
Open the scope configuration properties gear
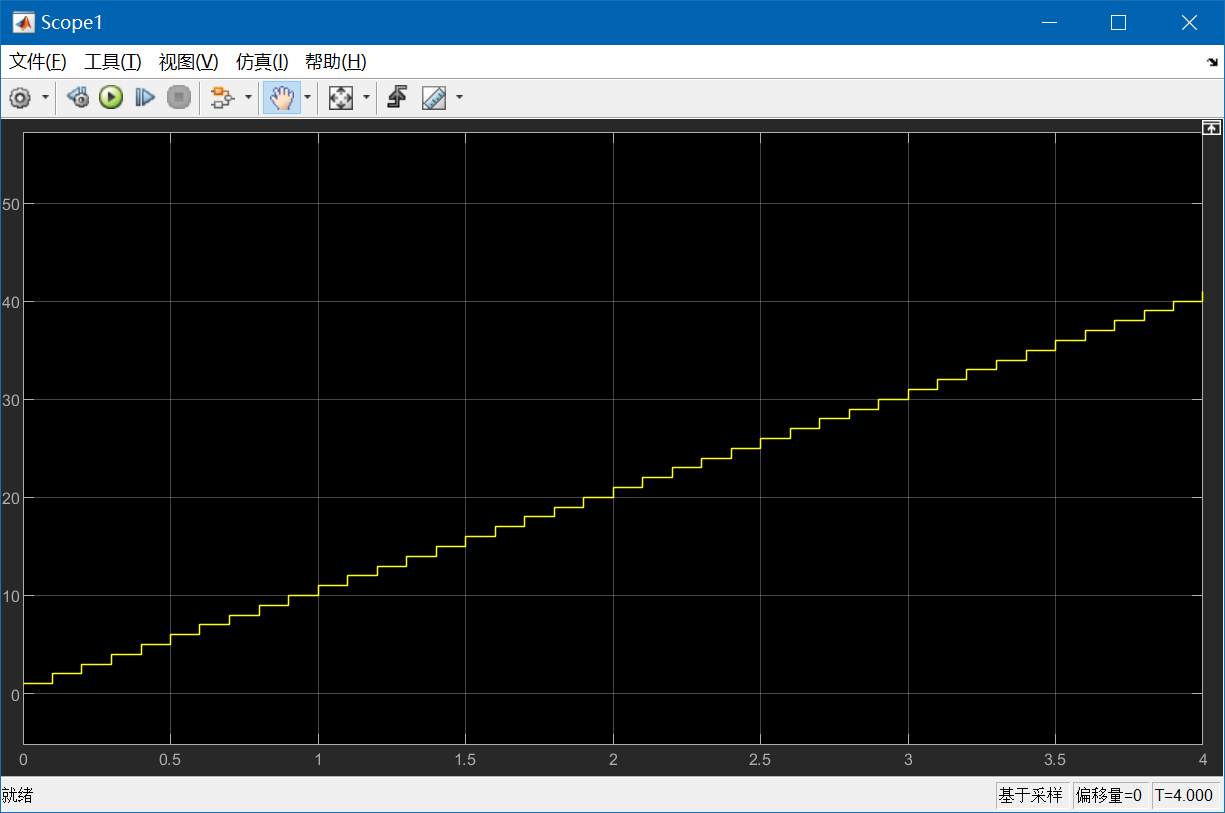click(20, 98)
